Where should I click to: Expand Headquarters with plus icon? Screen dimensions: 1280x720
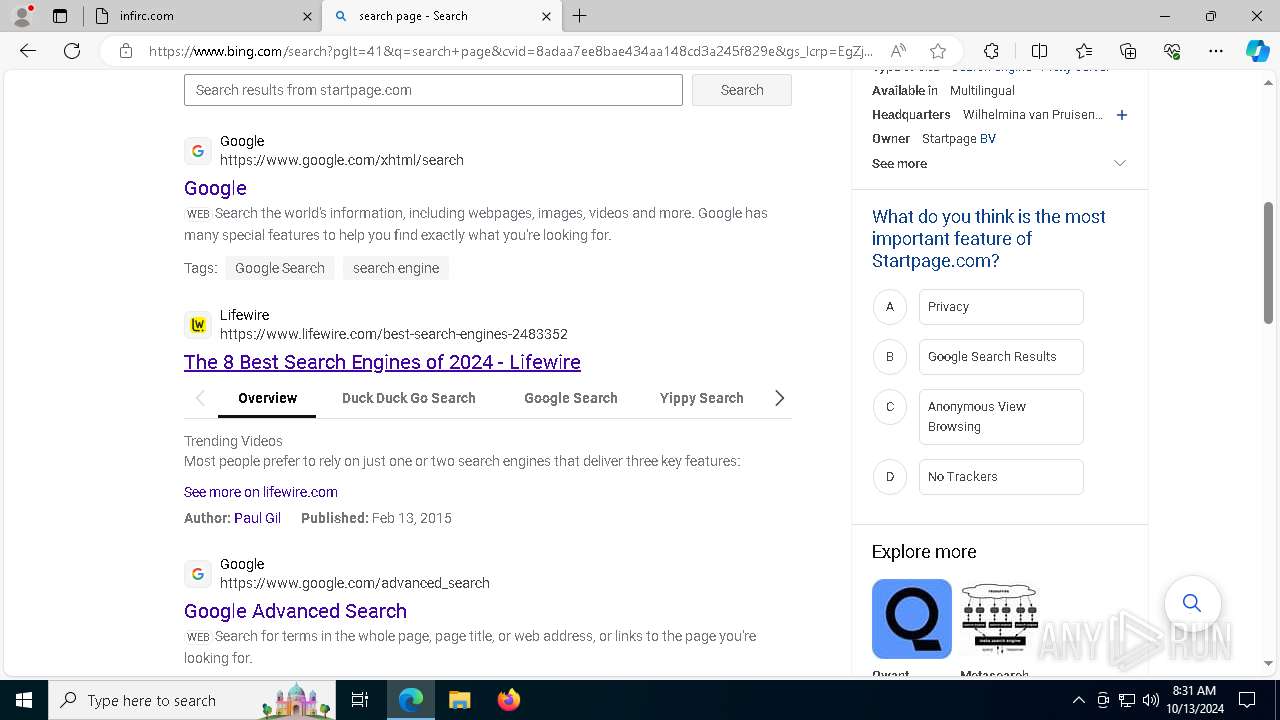[x=1122, y=115]
